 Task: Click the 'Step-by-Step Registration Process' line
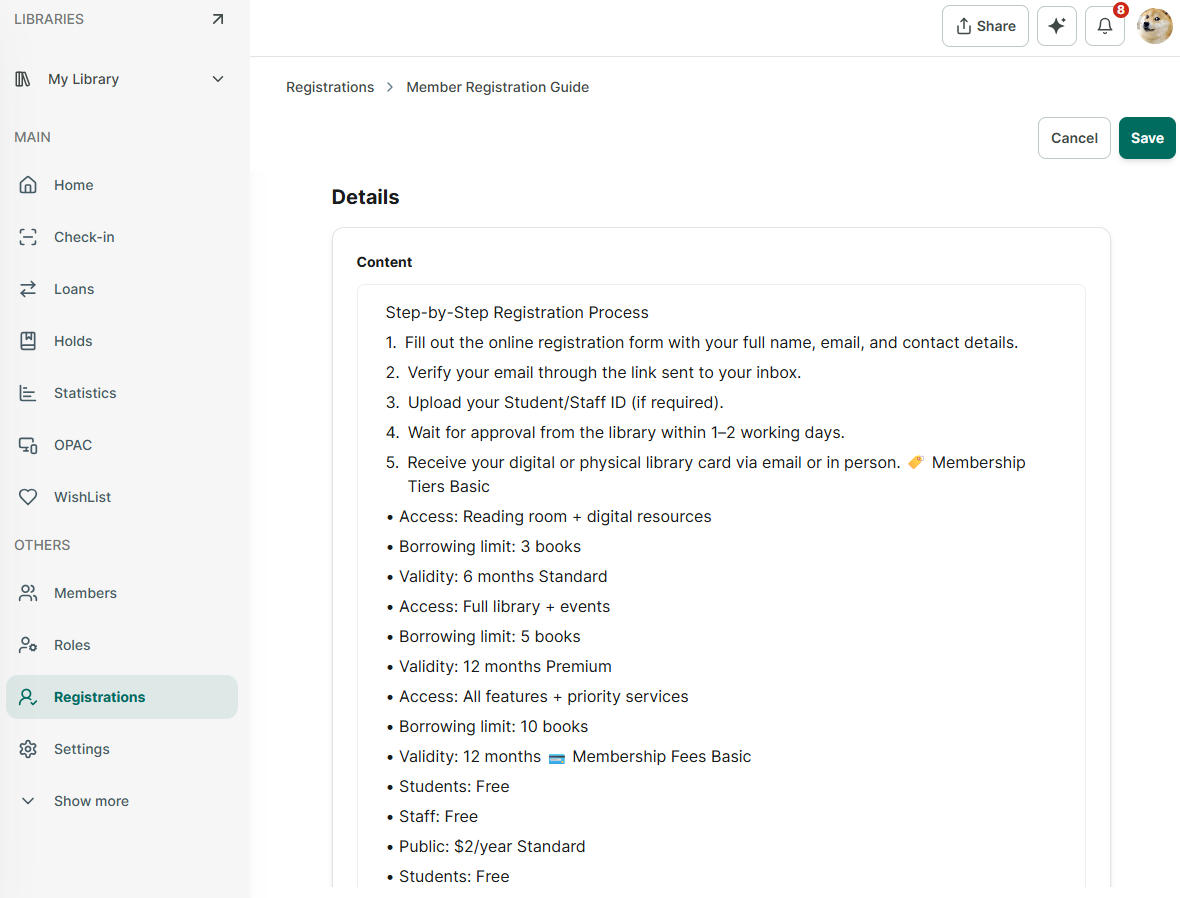(x=517, y=312)
